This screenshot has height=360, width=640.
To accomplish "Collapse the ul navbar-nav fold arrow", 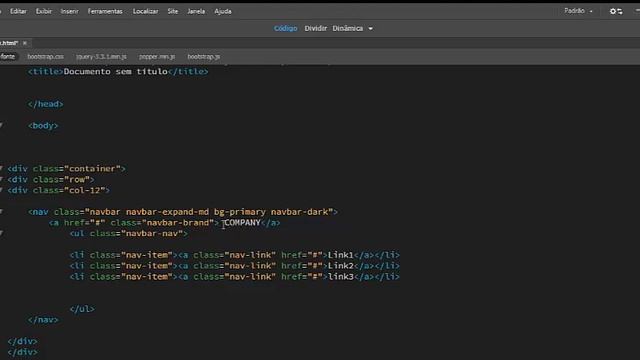I will (2, 233).
